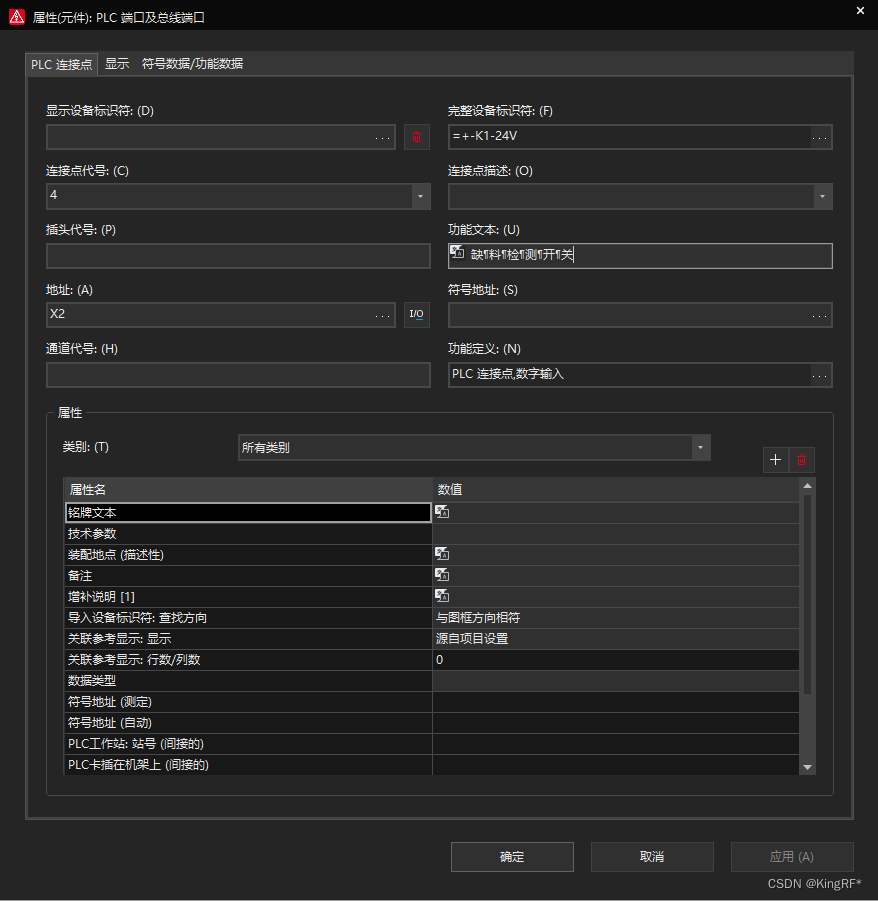Expand the 连接点描述 dropdown

[x=822, y=197]
